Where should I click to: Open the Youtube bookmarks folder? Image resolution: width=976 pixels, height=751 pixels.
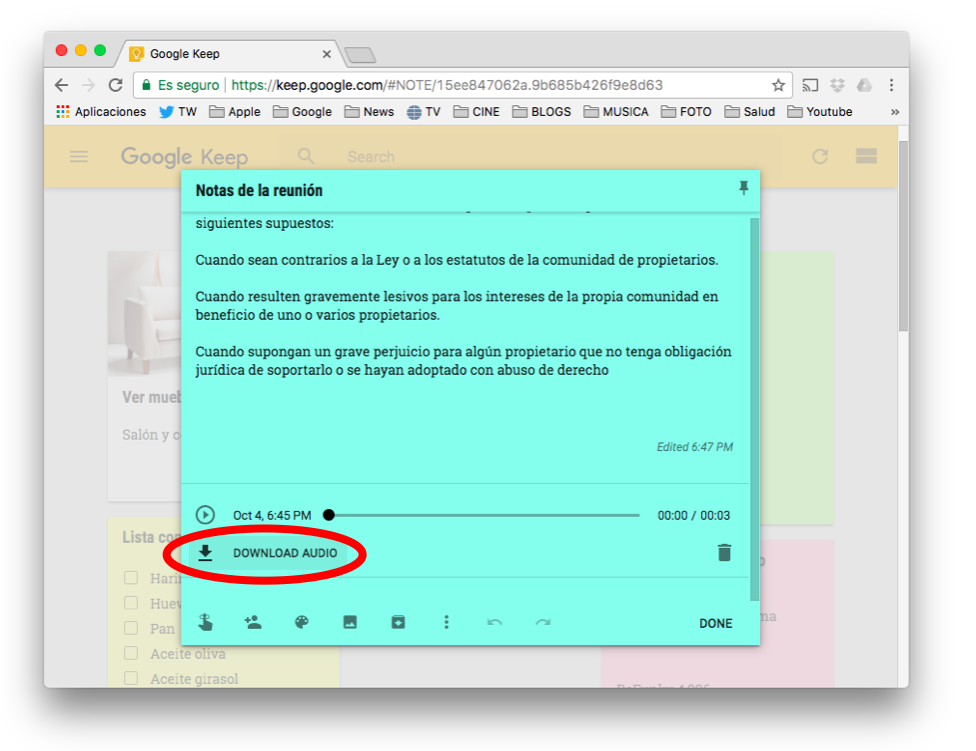(x=820, y=112)
